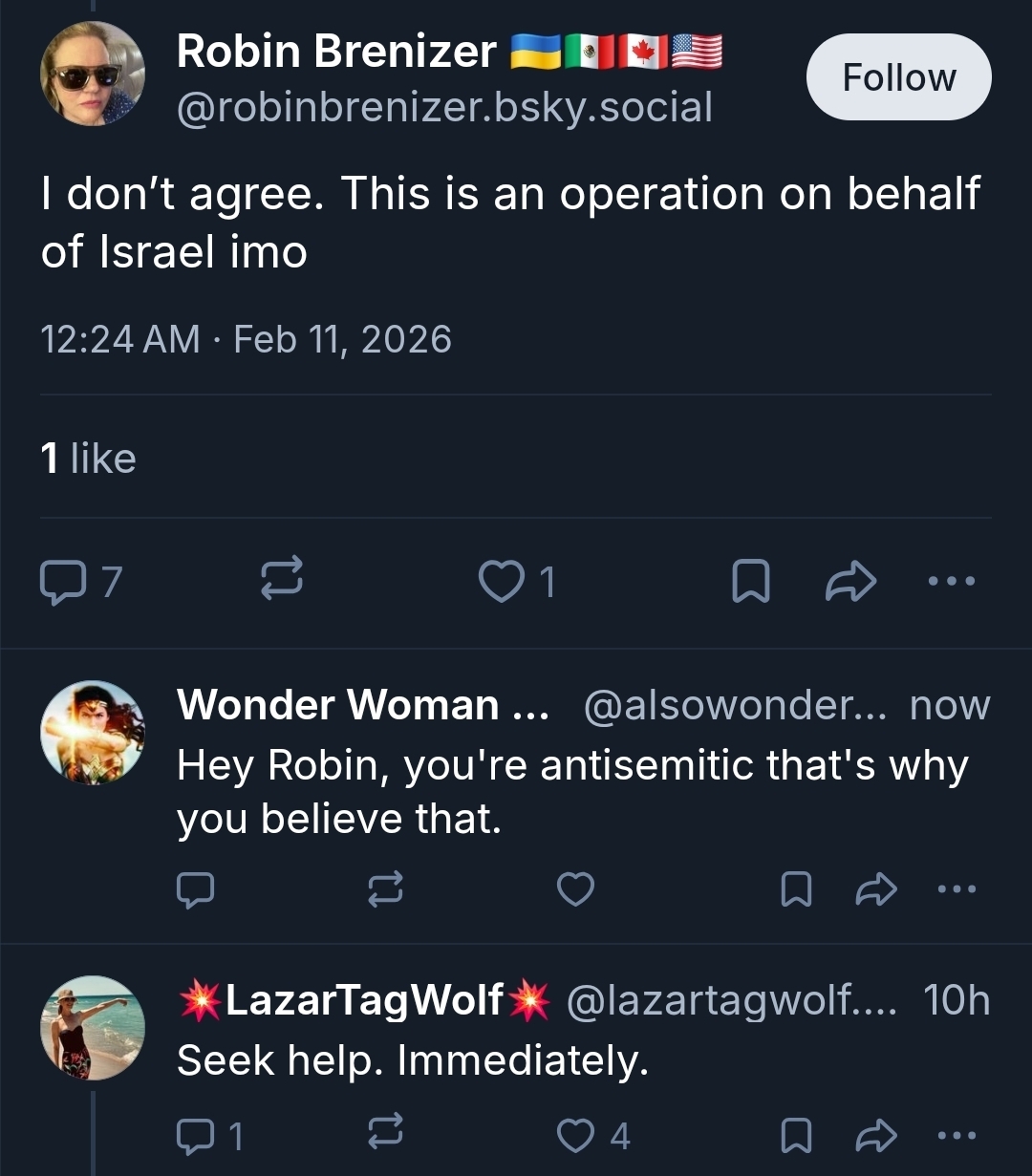Open the @robinbrenizer.bsky.social handle link
Viewport: 1032px width, 1176px height.
444,107
